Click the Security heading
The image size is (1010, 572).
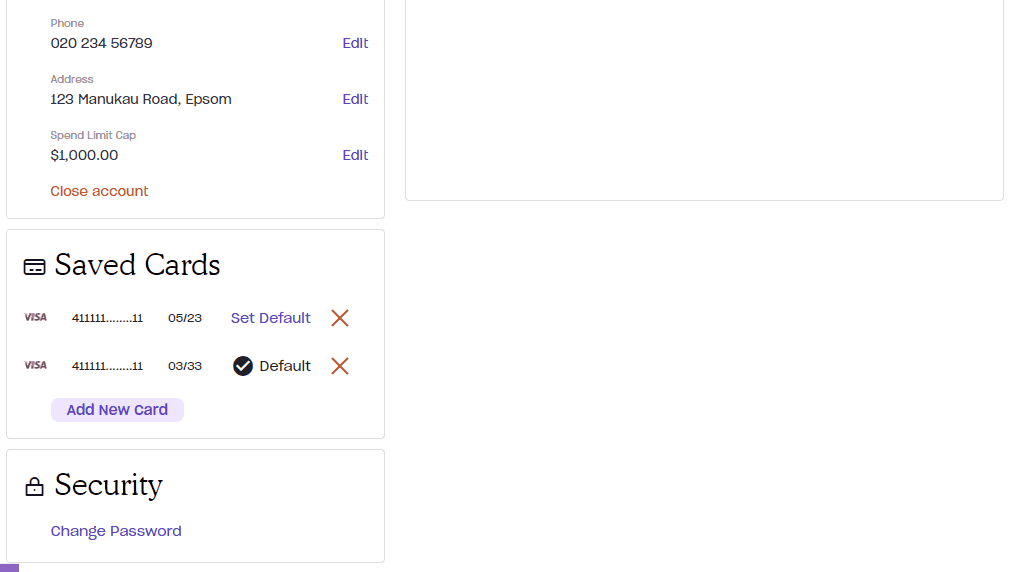coord(109,485)
